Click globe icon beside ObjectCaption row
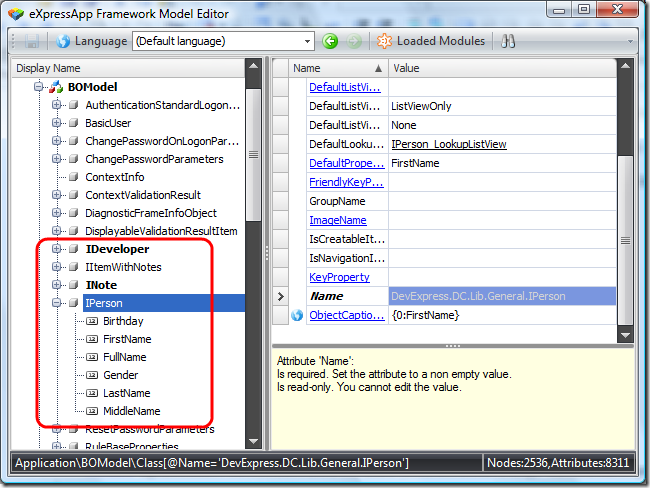Viewport: 650px width, 488px height. (x=297, y=315)
